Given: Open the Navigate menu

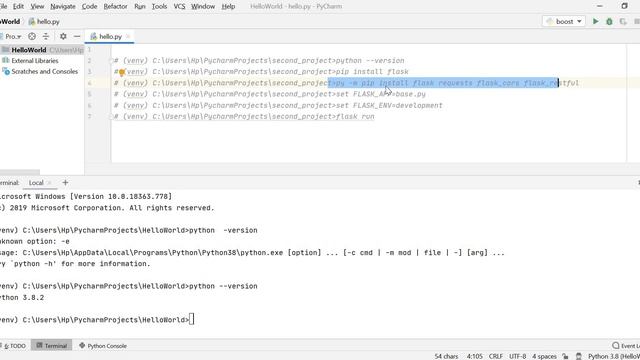Looking at the screenshot, I should (x=63, y=7).
